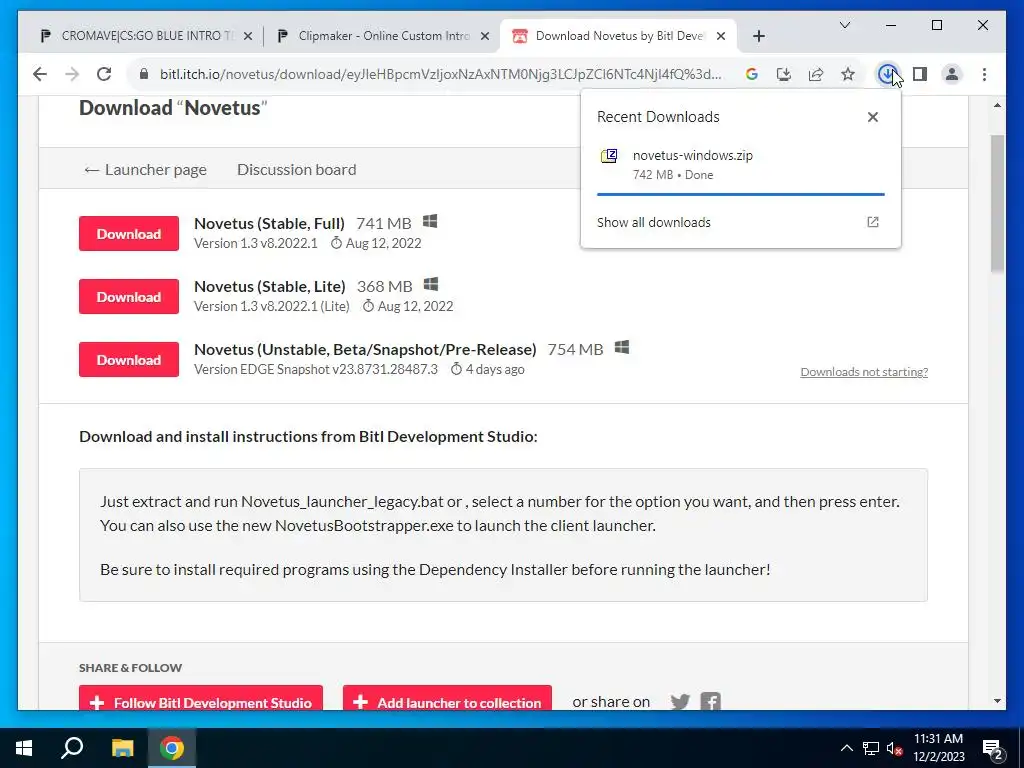Viewport: 1024px width, 768px height.
Task: Select the Download Novetus tab
Action: (x=619, y=36)
